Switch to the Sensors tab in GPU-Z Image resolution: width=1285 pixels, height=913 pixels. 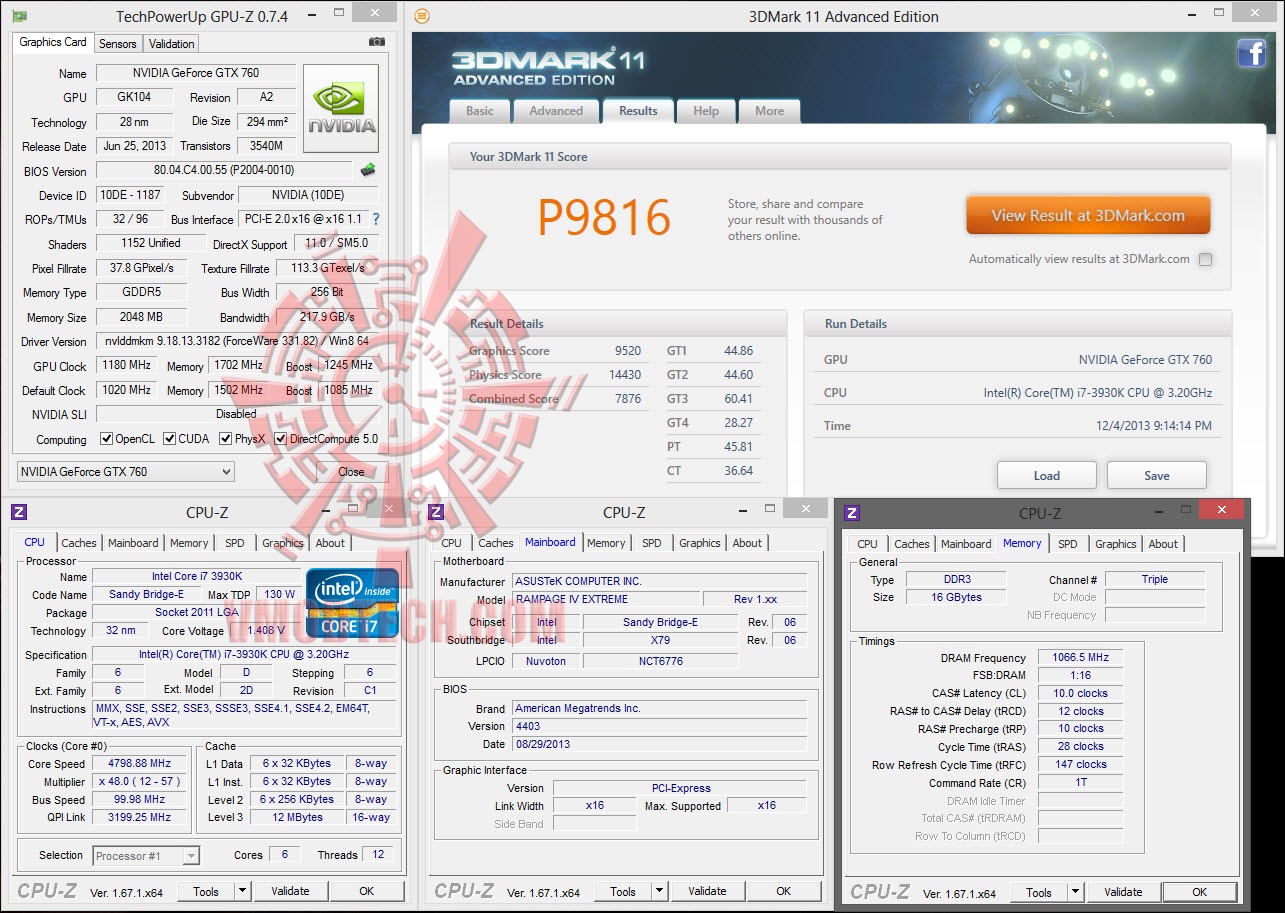(118, 44)
